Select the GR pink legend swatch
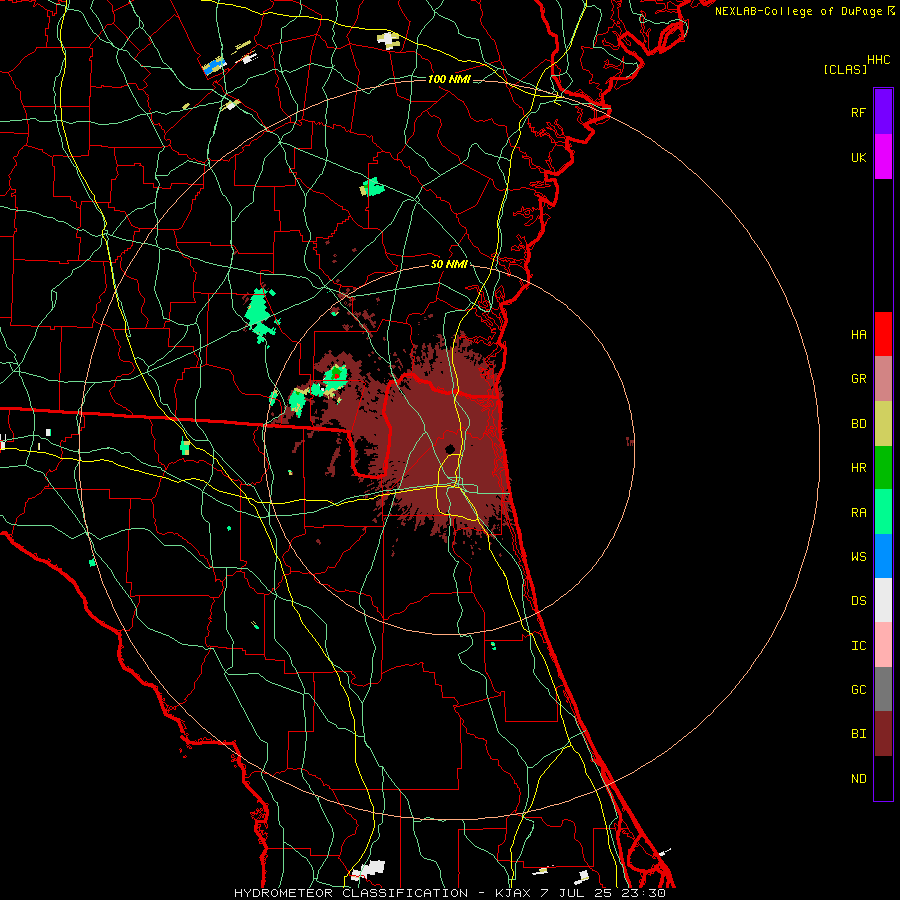 pos(883,379)
